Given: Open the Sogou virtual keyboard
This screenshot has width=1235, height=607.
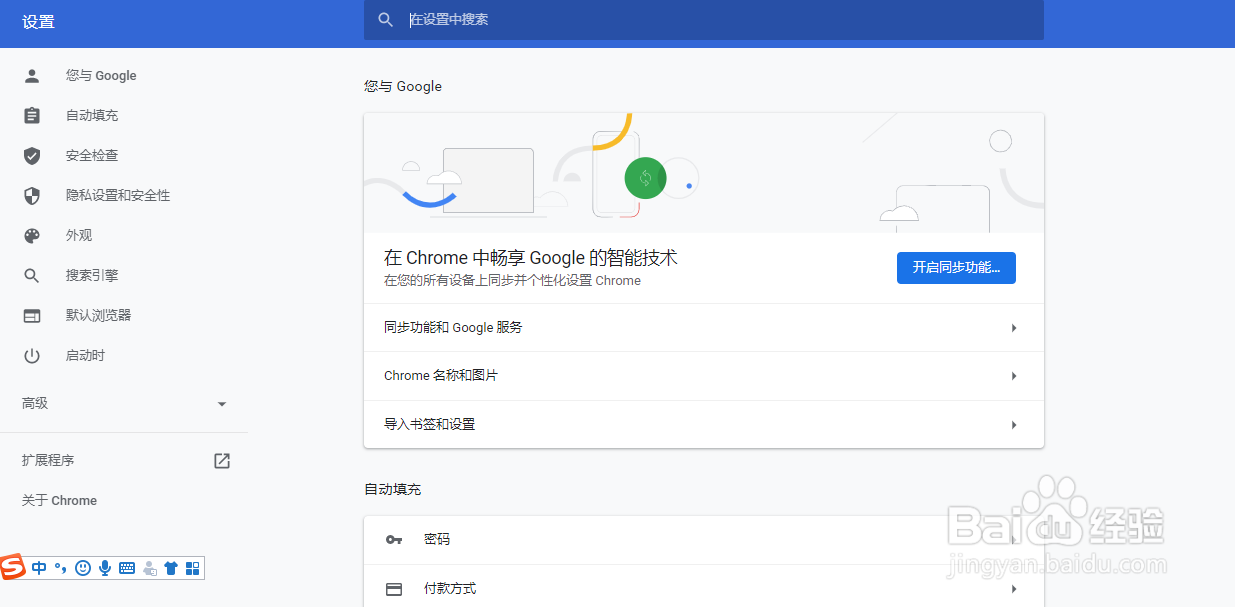Looking at the screenshot, I should point(127,568).
